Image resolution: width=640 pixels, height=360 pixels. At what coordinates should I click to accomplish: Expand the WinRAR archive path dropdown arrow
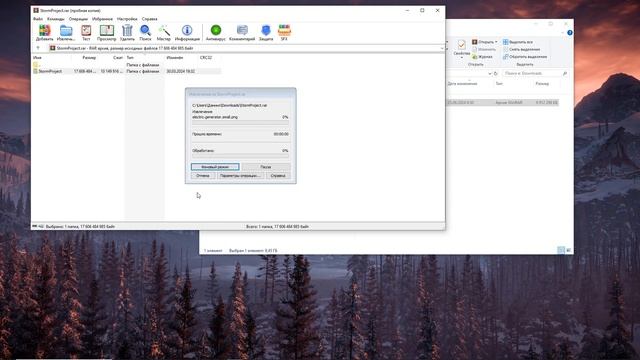point(441,48)
